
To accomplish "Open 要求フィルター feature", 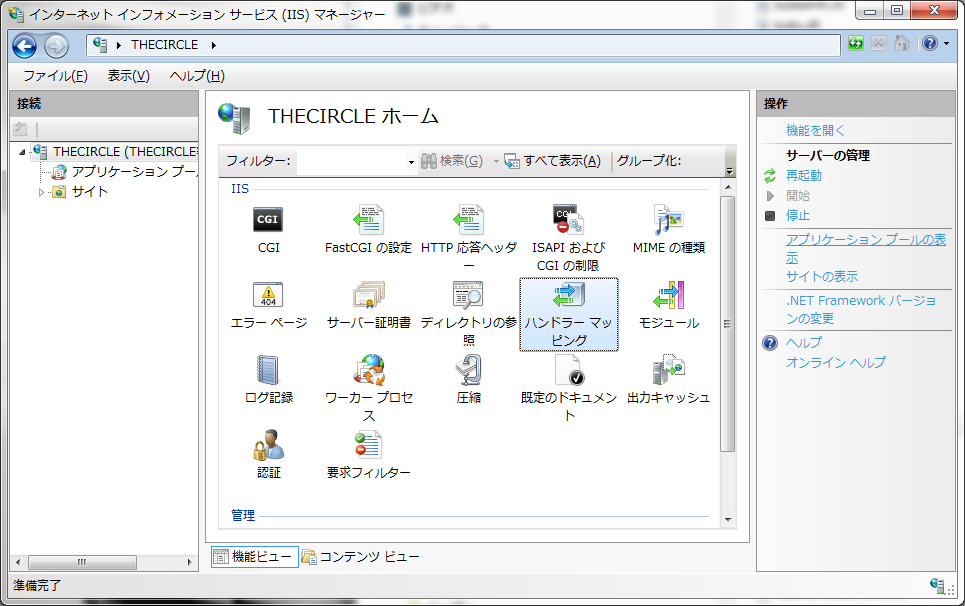I will [368, 455].
